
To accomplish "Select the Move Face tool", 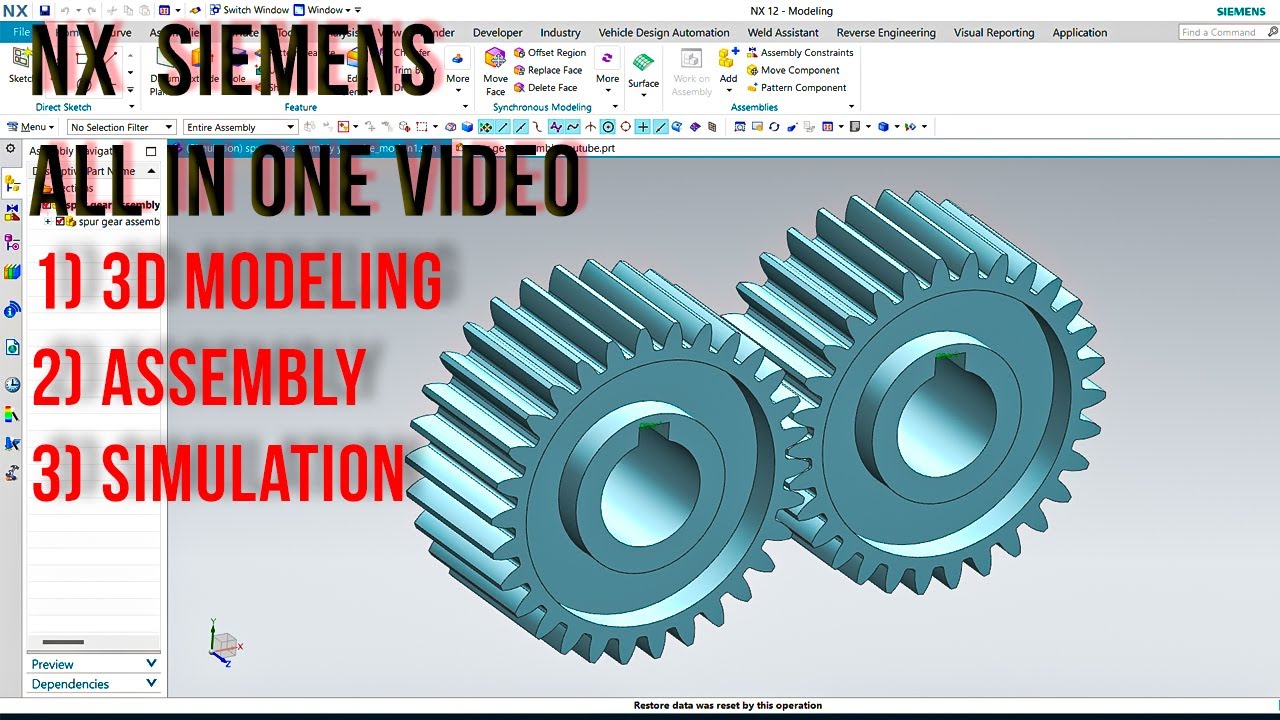I will coord(495,72).
